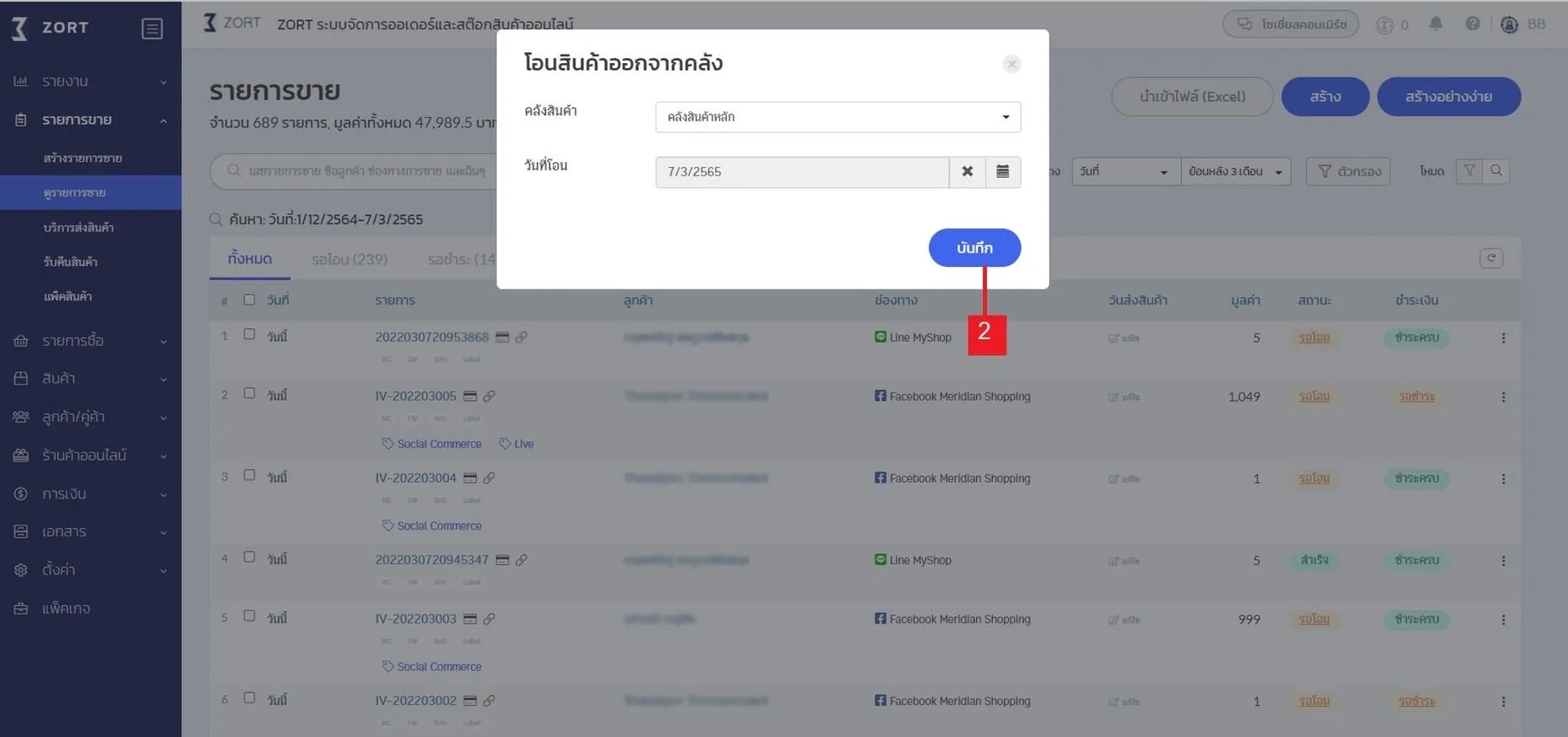Screen dimensions: 1568x737
Task: Click the transfer date input field
Action: coord(802,172)
